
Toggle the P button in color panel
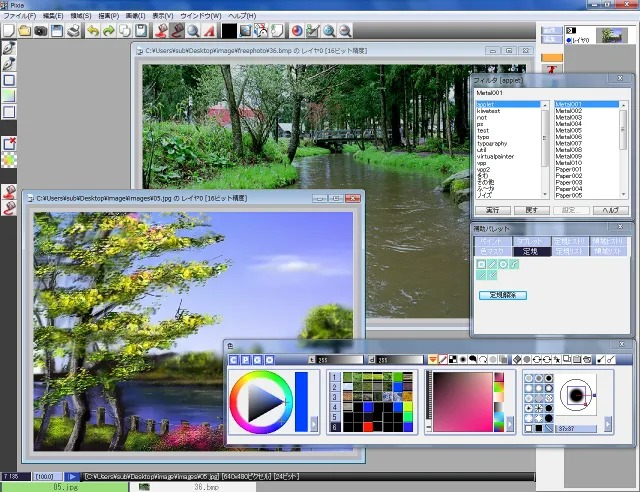(x=245, y=359)
